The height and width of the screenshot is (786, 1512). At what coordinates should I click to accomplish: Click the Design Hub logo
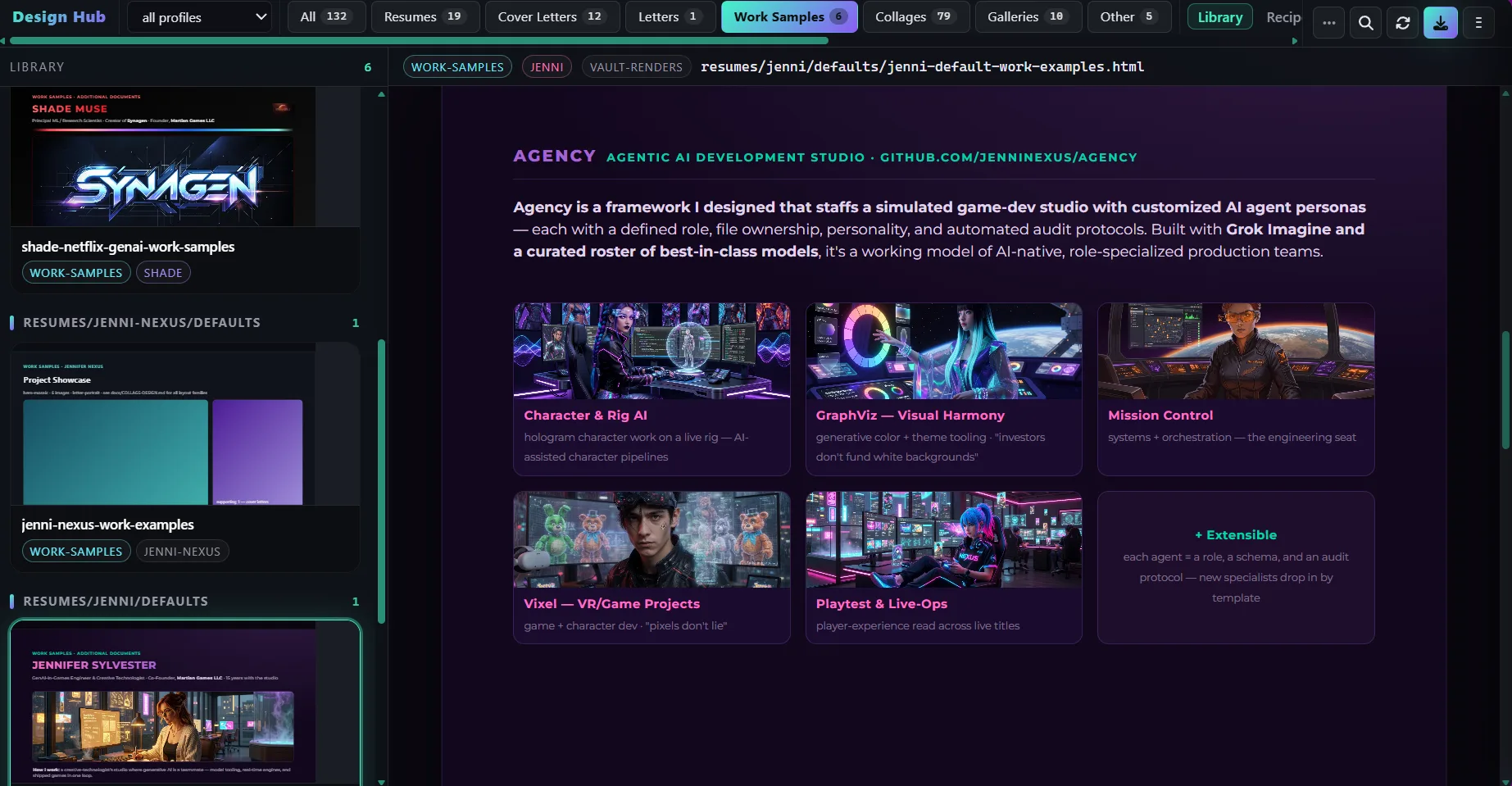coord(59,16)
